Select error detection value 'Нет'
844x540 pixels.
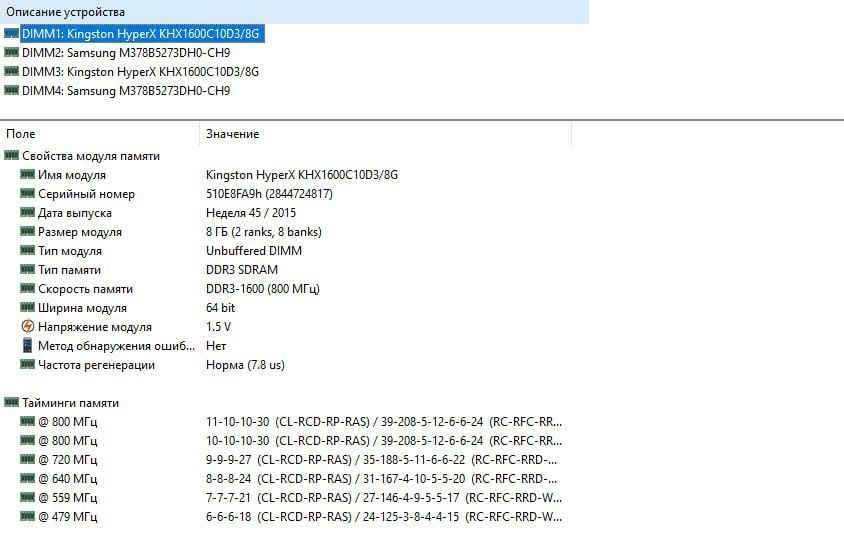click(216, 346)
